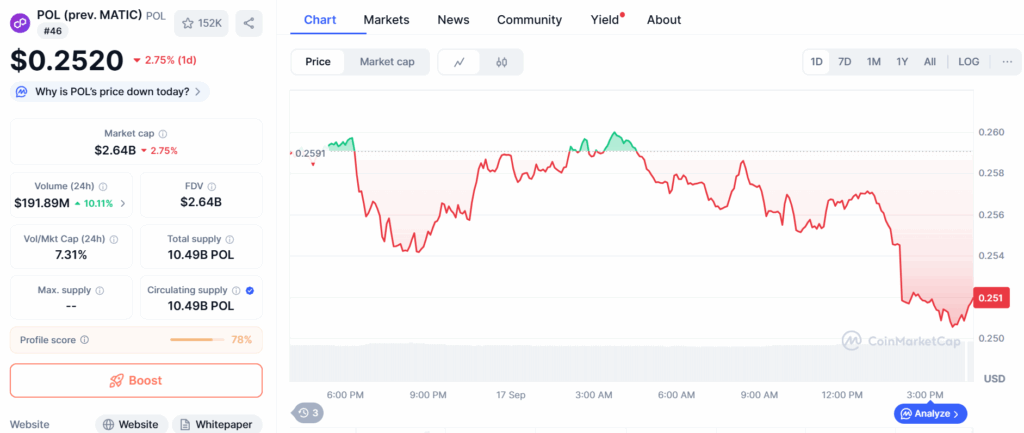The width and height of the screenshot is (1024, 433).
Task: Select the candlestick chart type icon
Action: (502, 62)
